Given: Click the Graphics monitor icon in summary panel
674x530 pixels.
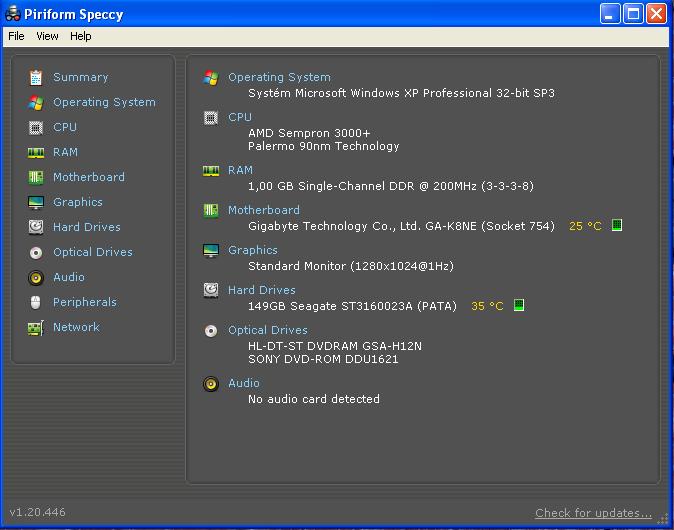Looking at the screenshot, I should point(211,250).
